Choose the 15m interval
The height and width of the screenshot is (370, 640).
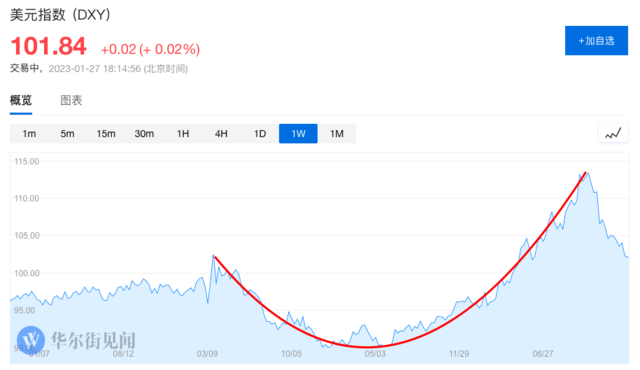point(106,133)
